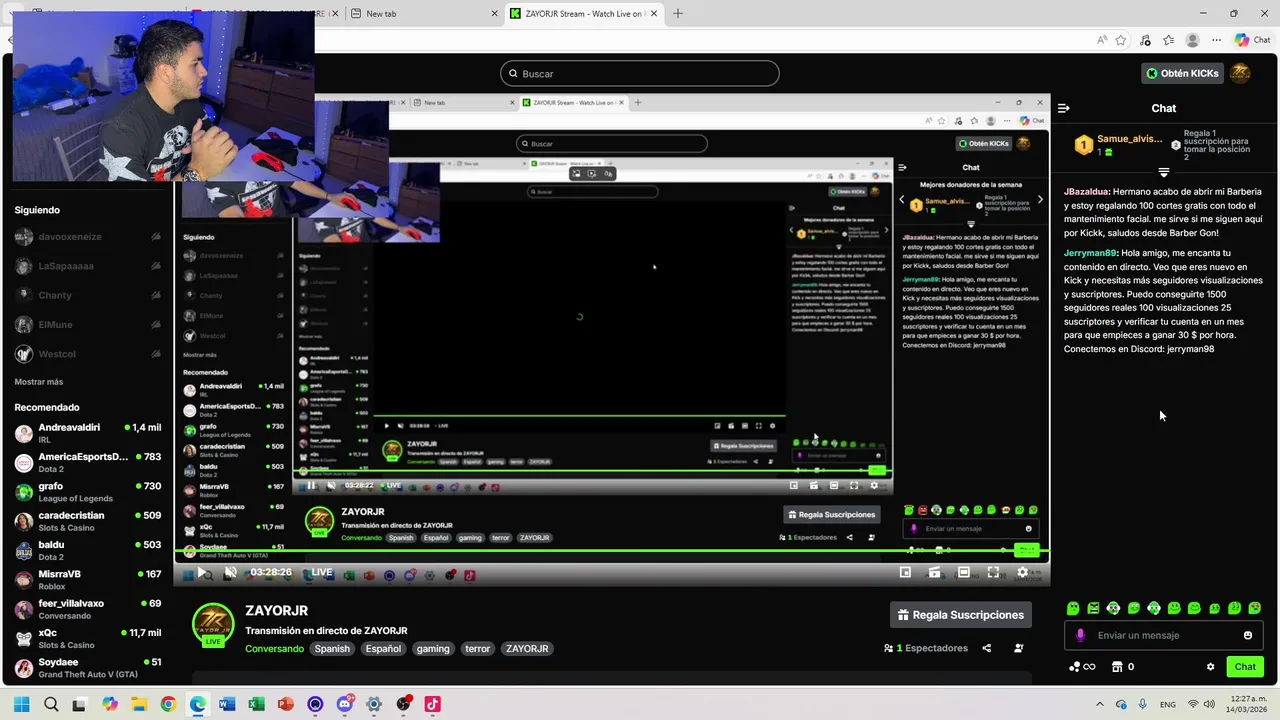Open Windows Start menu
The height and width of the screenshot is (720, 1280).
click(x=21, y=704)
